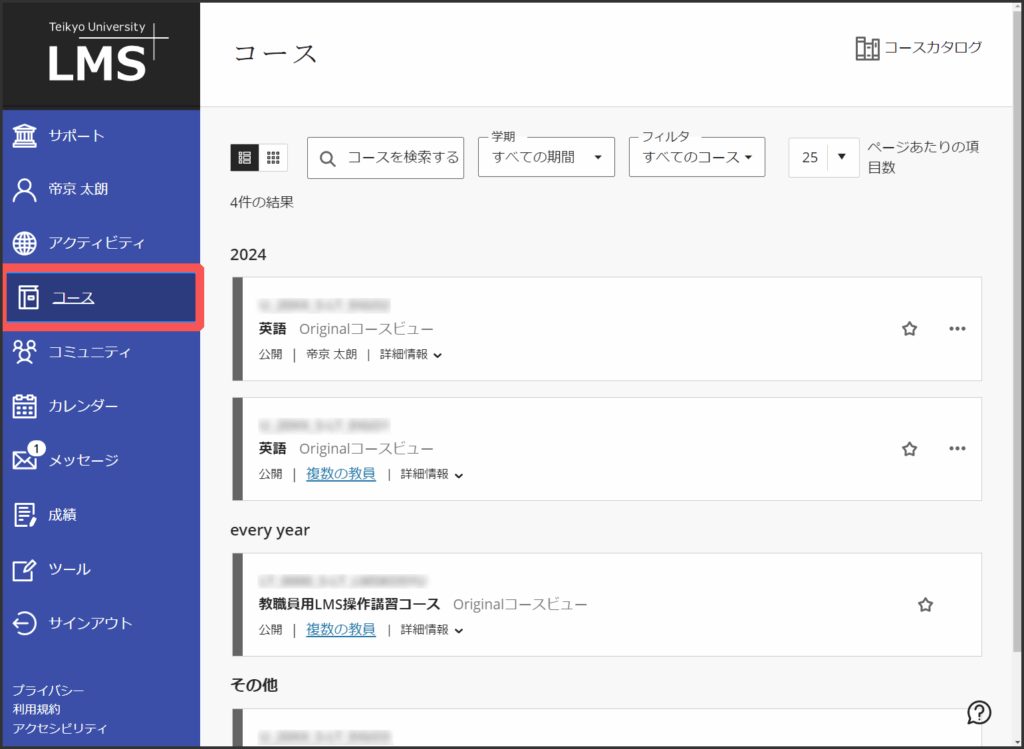Click the search magnifier icon
1024x749 pixels.
point(327,158)
